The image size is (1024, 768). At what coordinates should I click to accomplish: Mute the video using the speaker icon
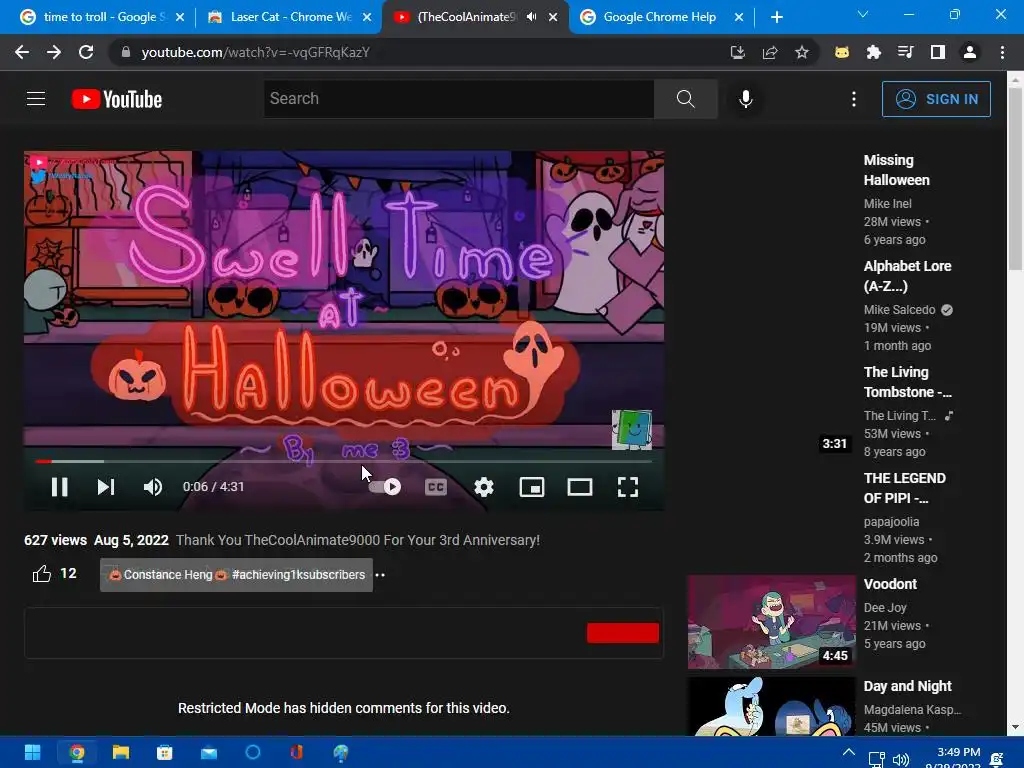click(153, 487)
